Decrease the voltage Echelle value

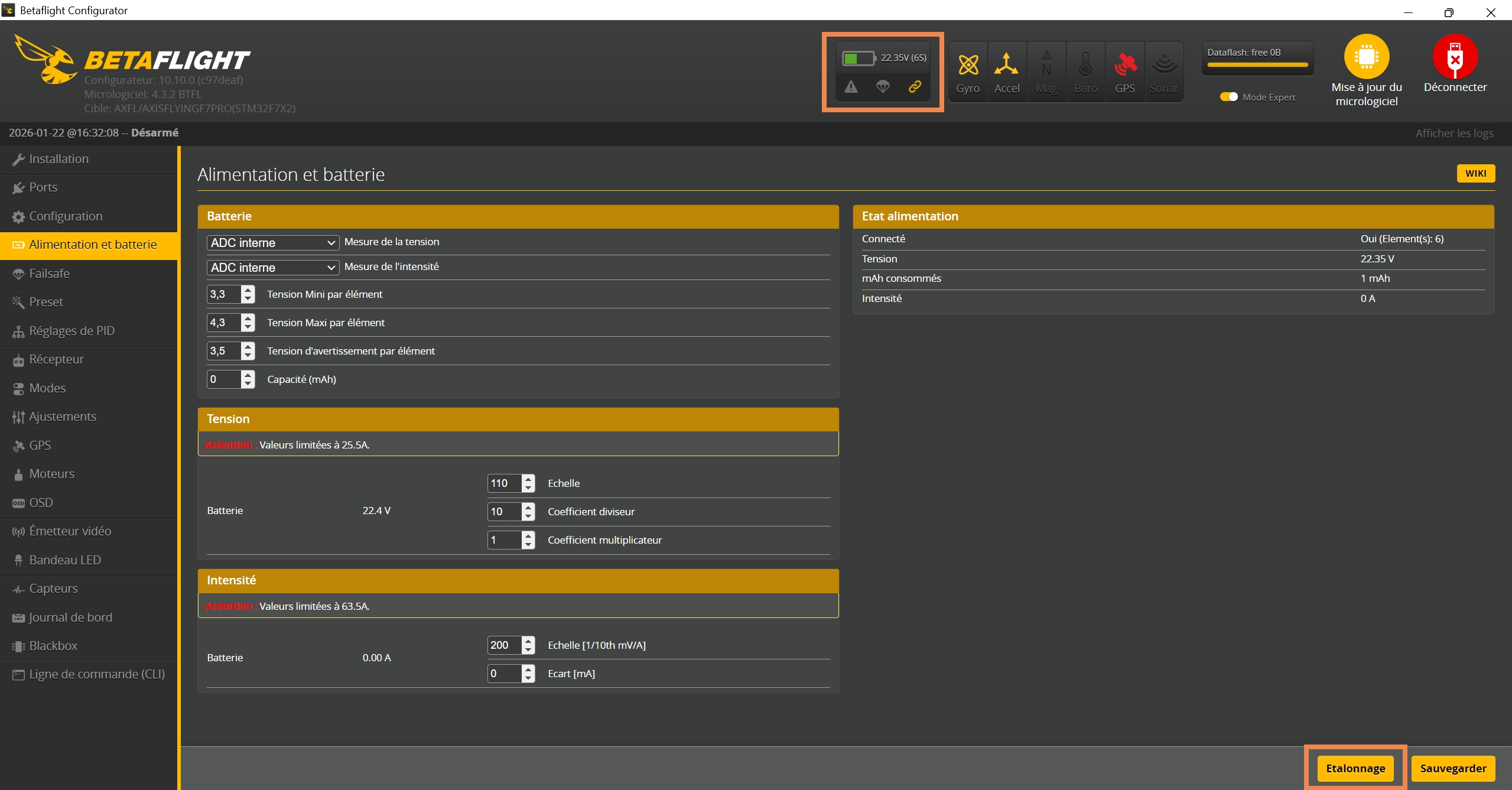[x=528, y=488]
